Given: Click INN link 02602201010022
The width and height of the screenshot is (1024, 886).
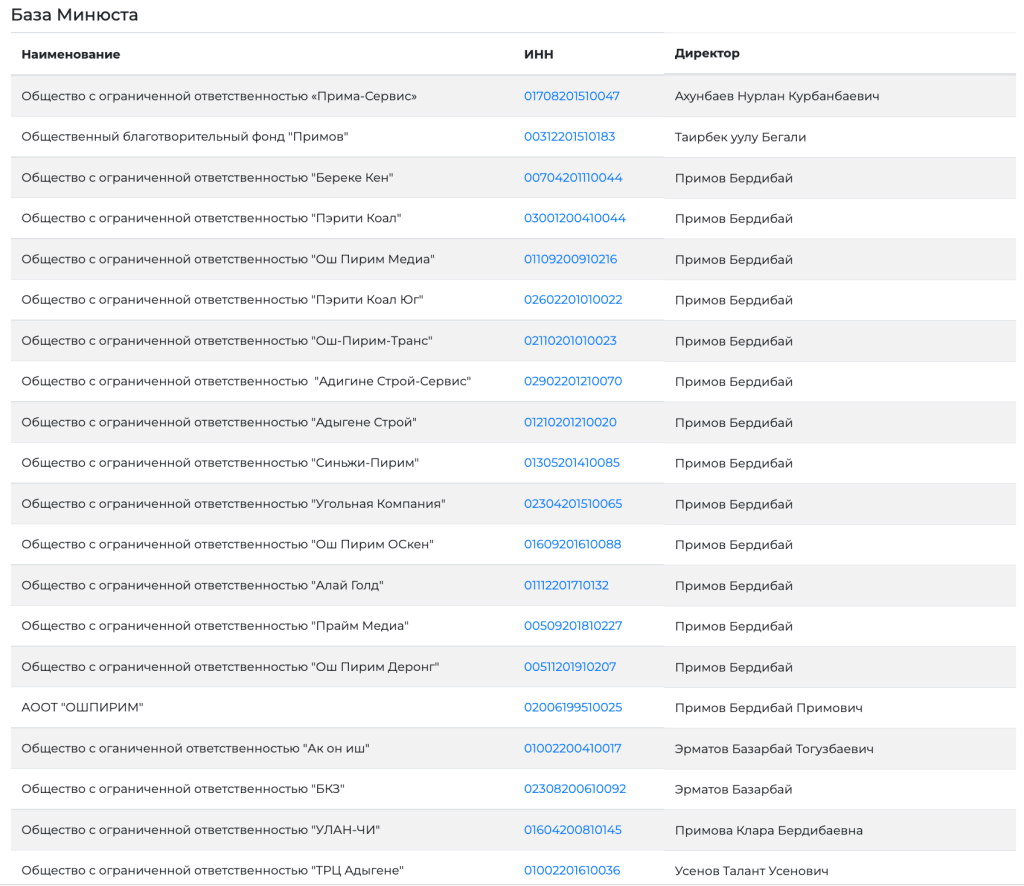Looking at the screenshot, I should 573,300.
